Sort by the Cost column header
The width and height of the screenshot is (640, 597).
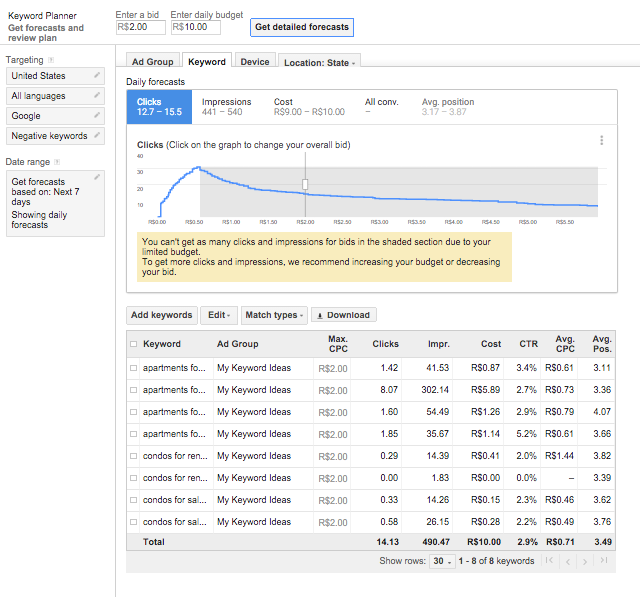[491, 344]
